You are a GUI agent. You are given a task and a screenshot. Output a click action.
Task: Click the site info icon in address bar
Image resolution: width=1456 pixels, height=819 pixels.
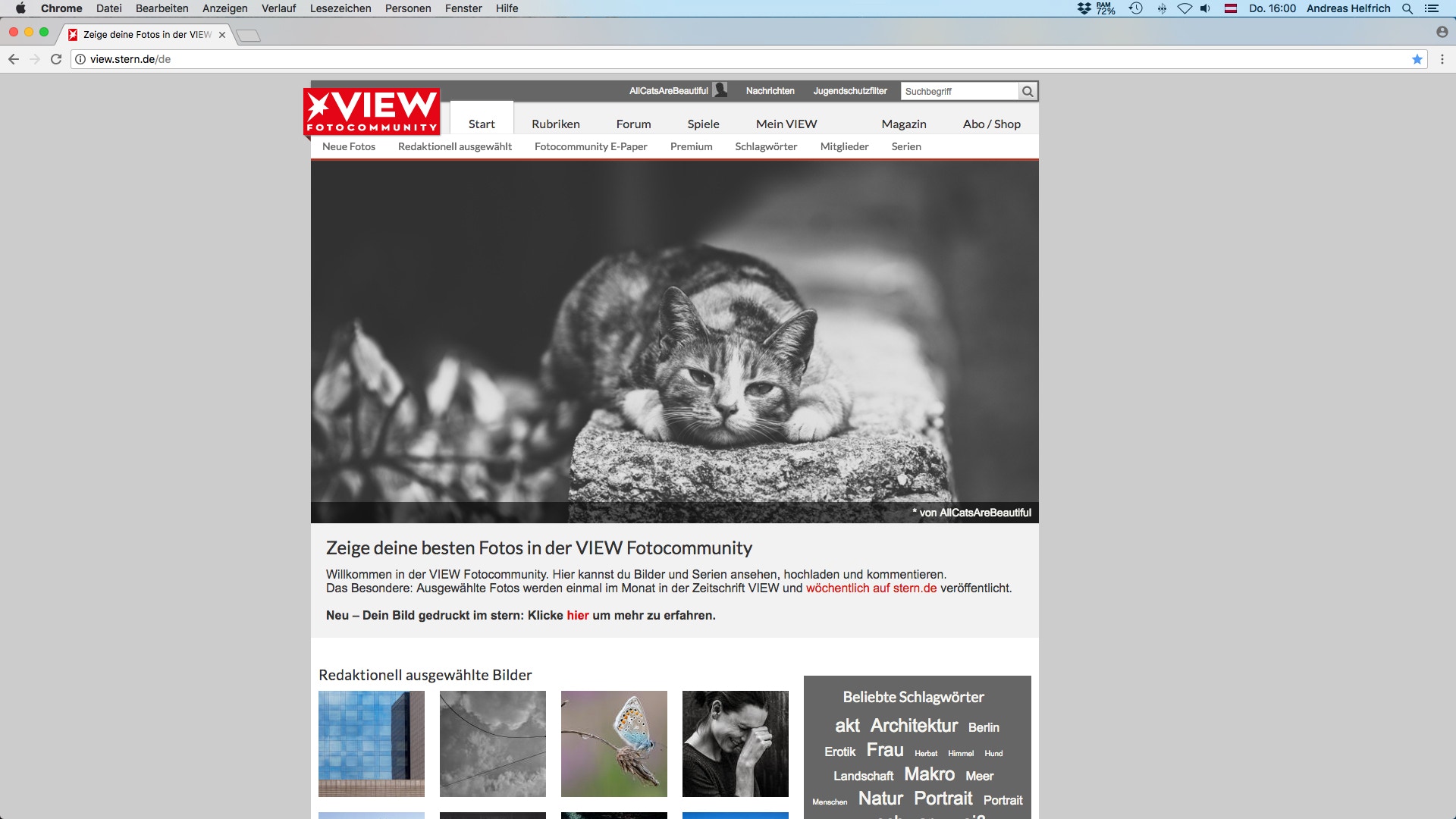coord(80,59)
